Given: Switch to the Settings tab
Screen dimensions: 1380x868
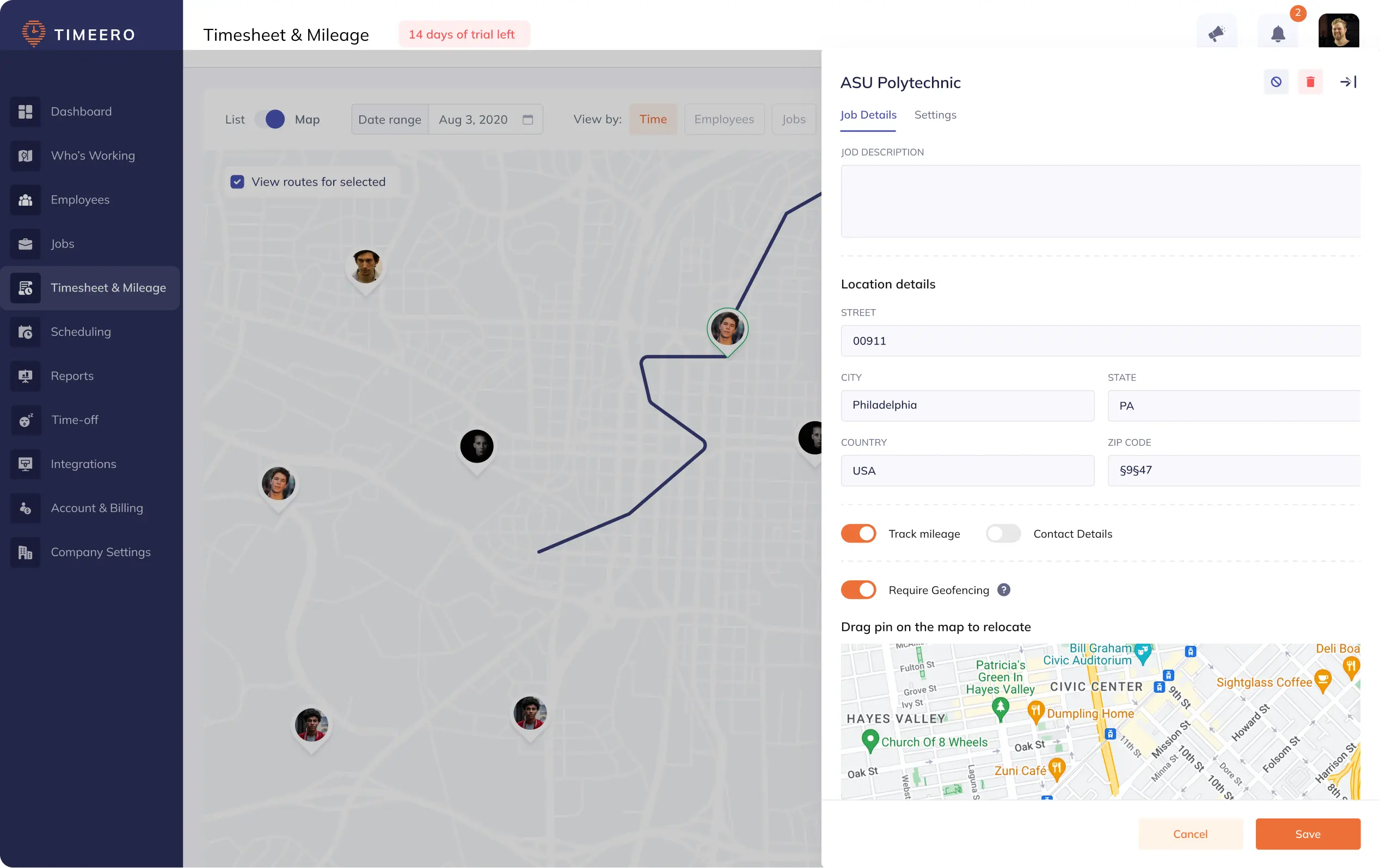Looking at the screenshot, I should click(935, 115).
